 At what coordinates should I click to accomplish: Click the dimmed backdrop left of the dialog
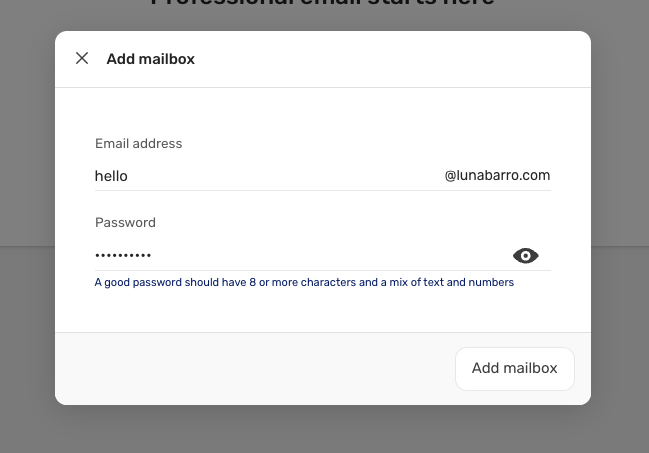coord(27,224)
